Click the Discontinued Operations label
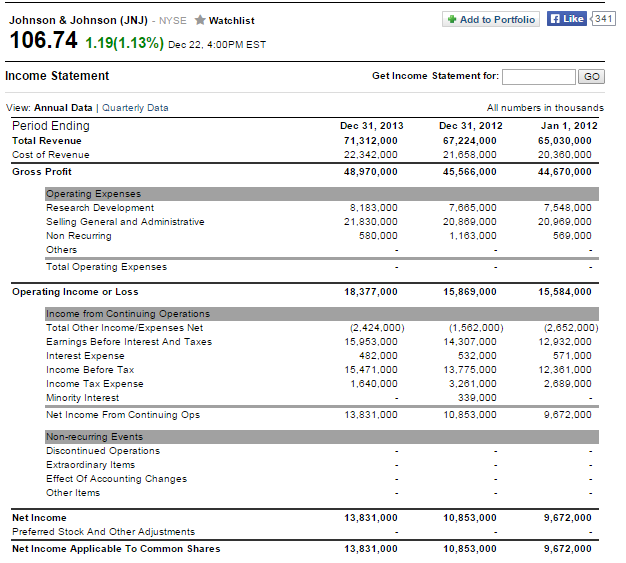The image size is (626, 563). click(103, 451)
